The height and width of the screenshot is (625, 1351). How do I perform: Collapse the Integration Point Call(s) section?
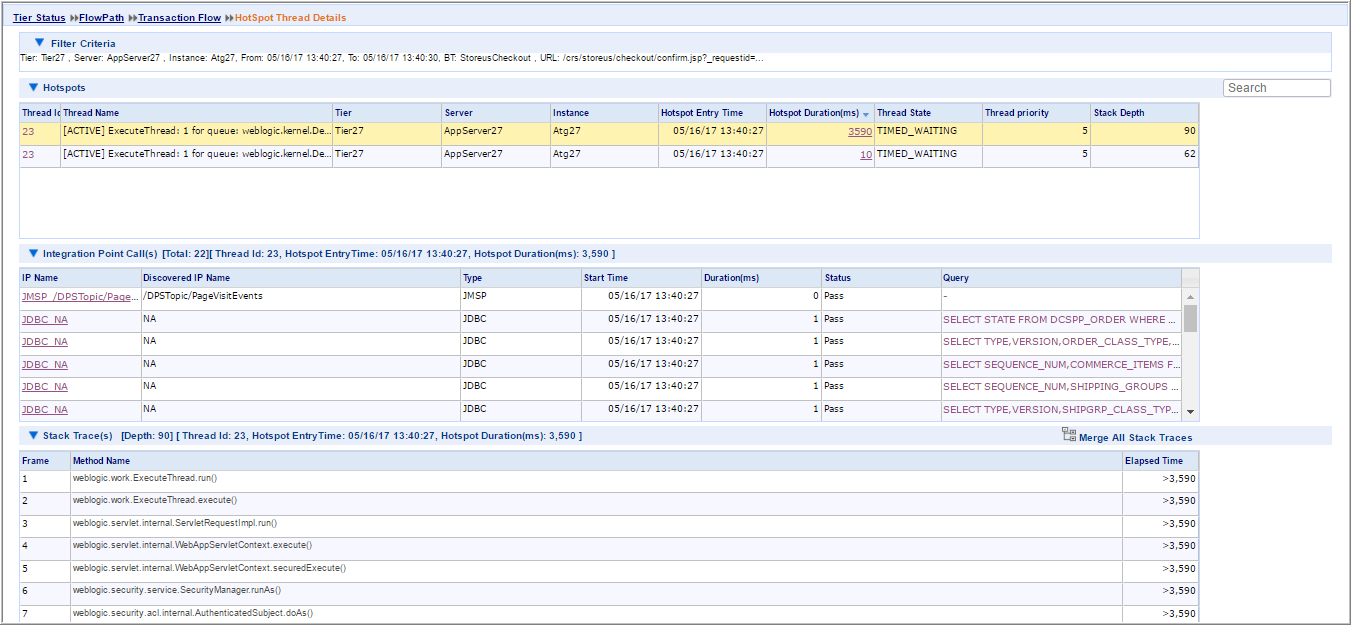pos(33,254)
